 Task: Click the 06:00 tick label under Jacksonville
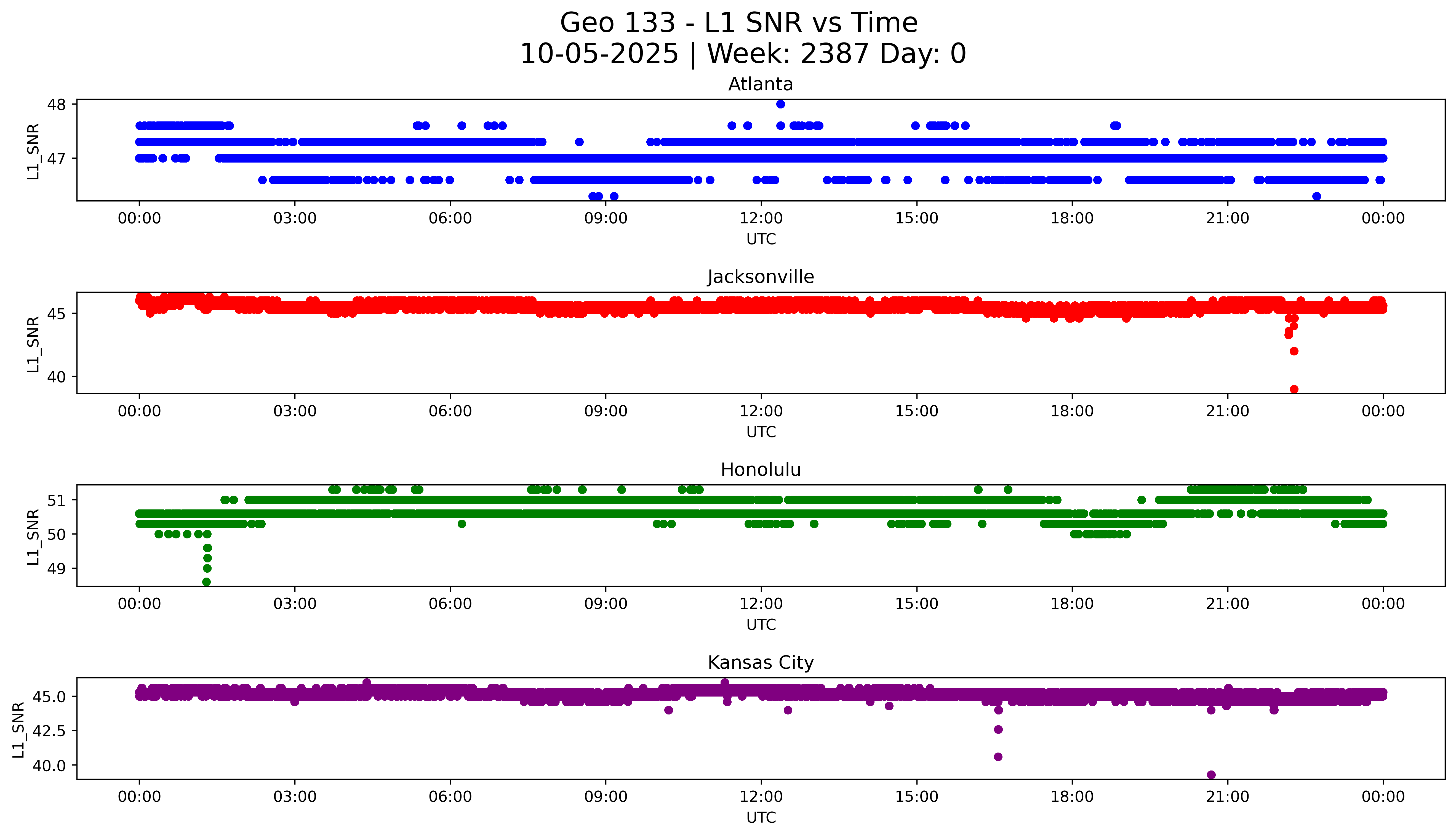click(450, 411)
